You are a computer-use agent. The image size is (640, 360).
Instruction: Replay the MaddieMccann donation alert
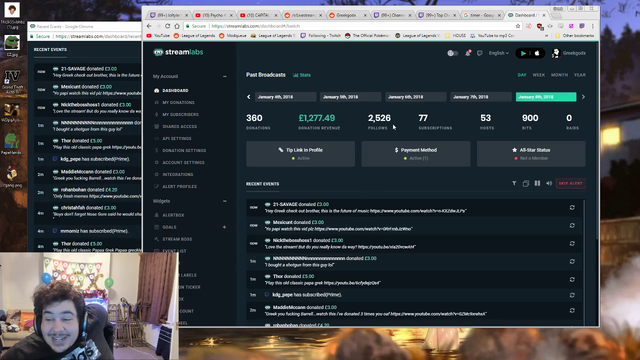click(x=572, y=311)
